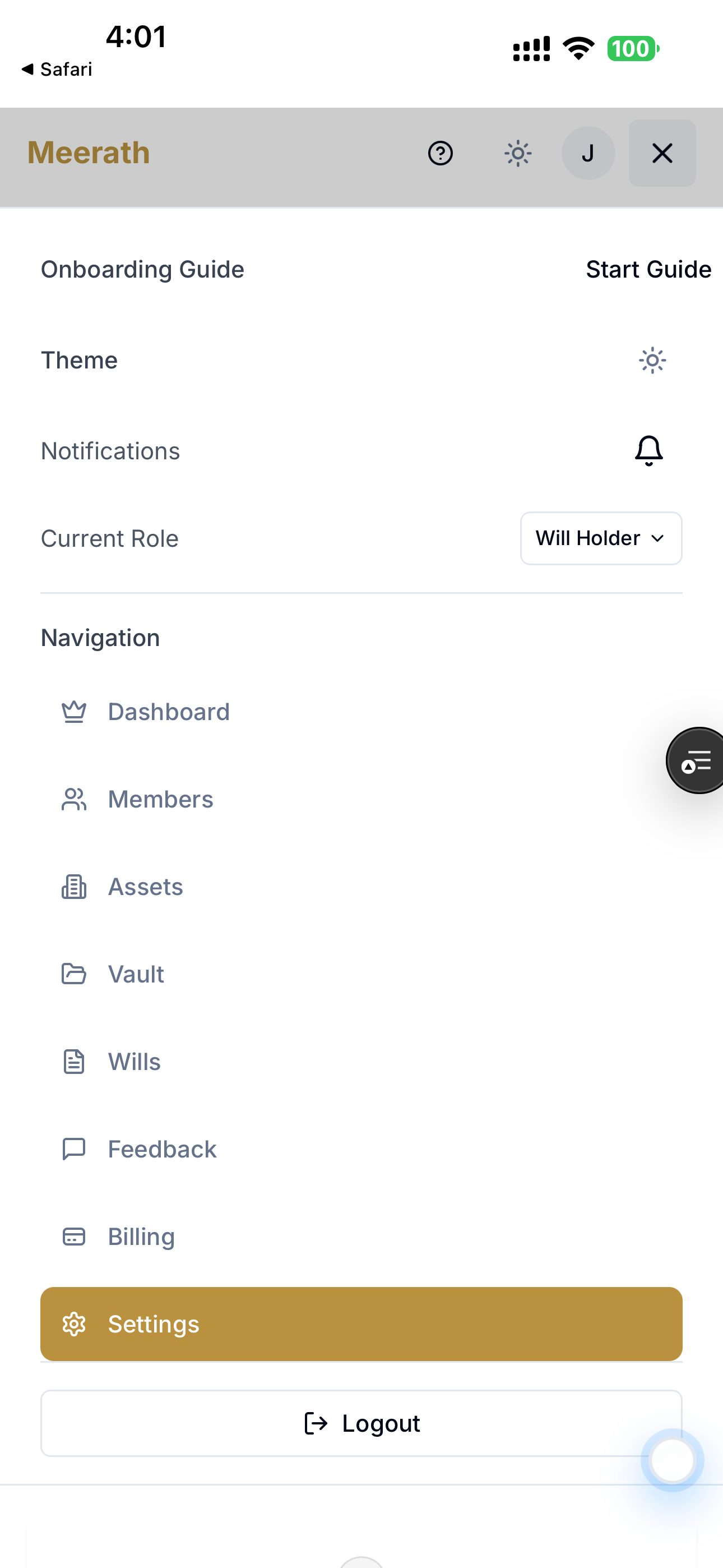Return to Safari via back link

(57, 70)
